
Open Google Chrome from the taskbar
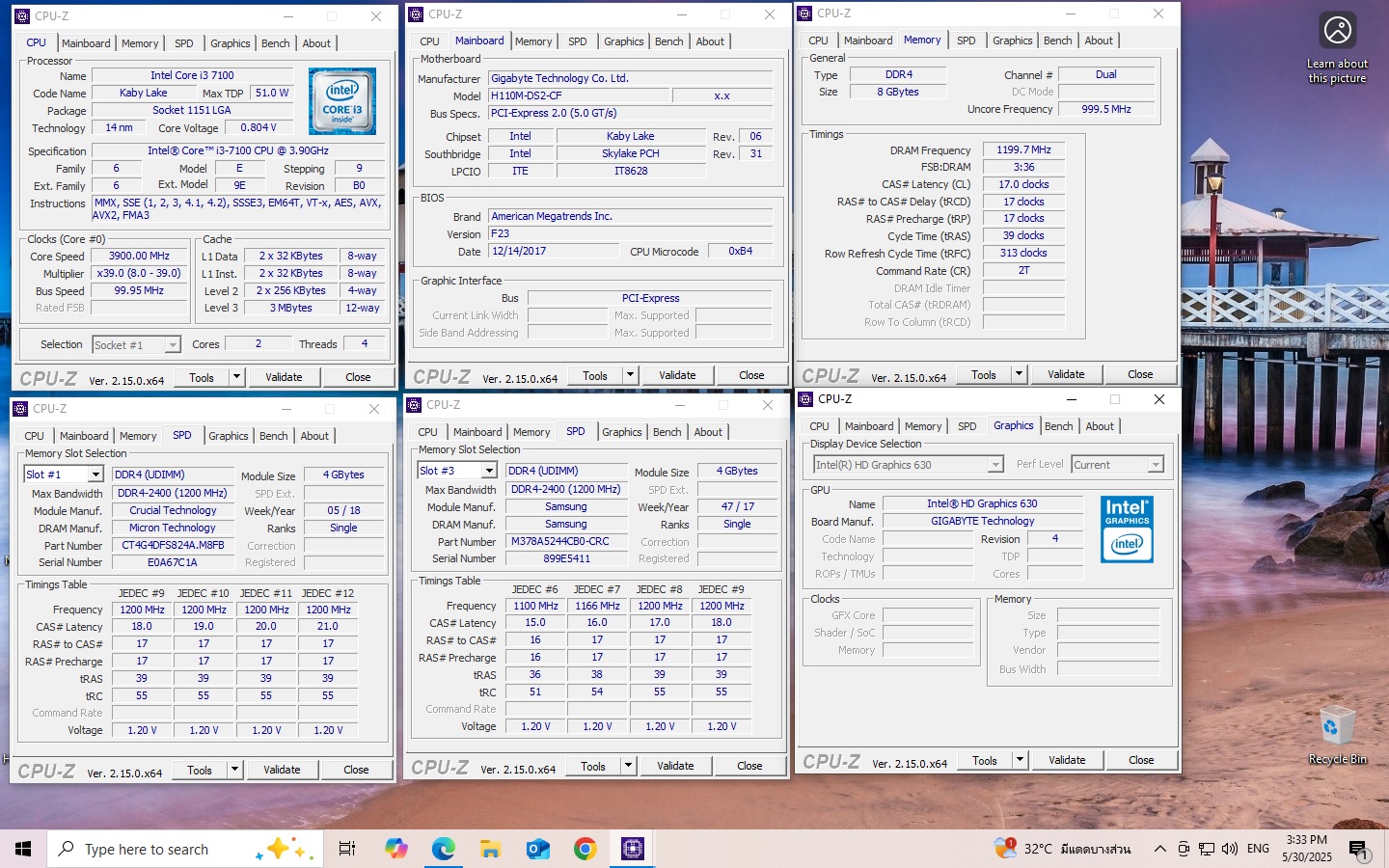pos(585,849)
